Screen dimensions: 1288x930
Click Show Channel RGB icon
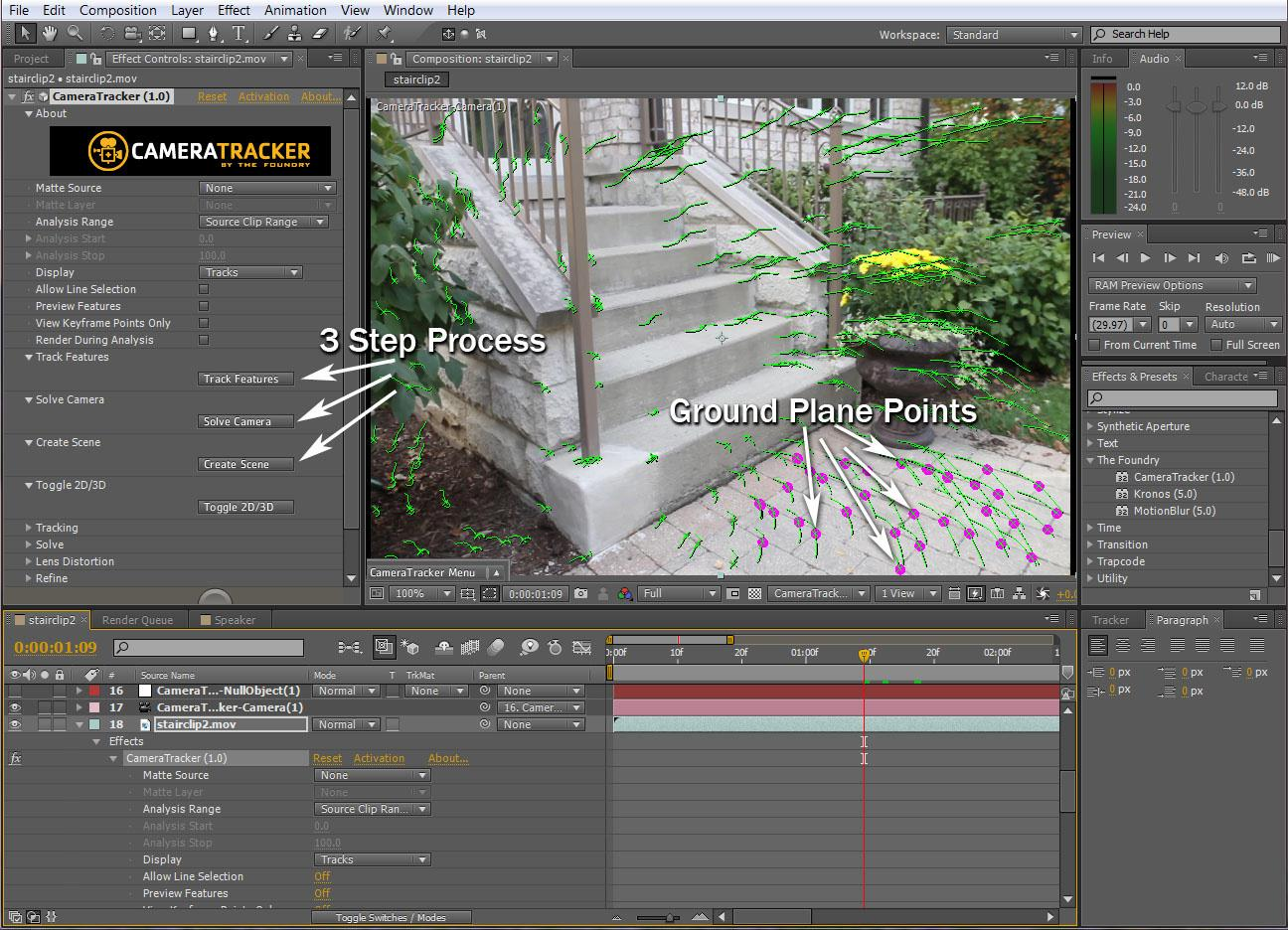pyautogui.click(x=625, y=593)
